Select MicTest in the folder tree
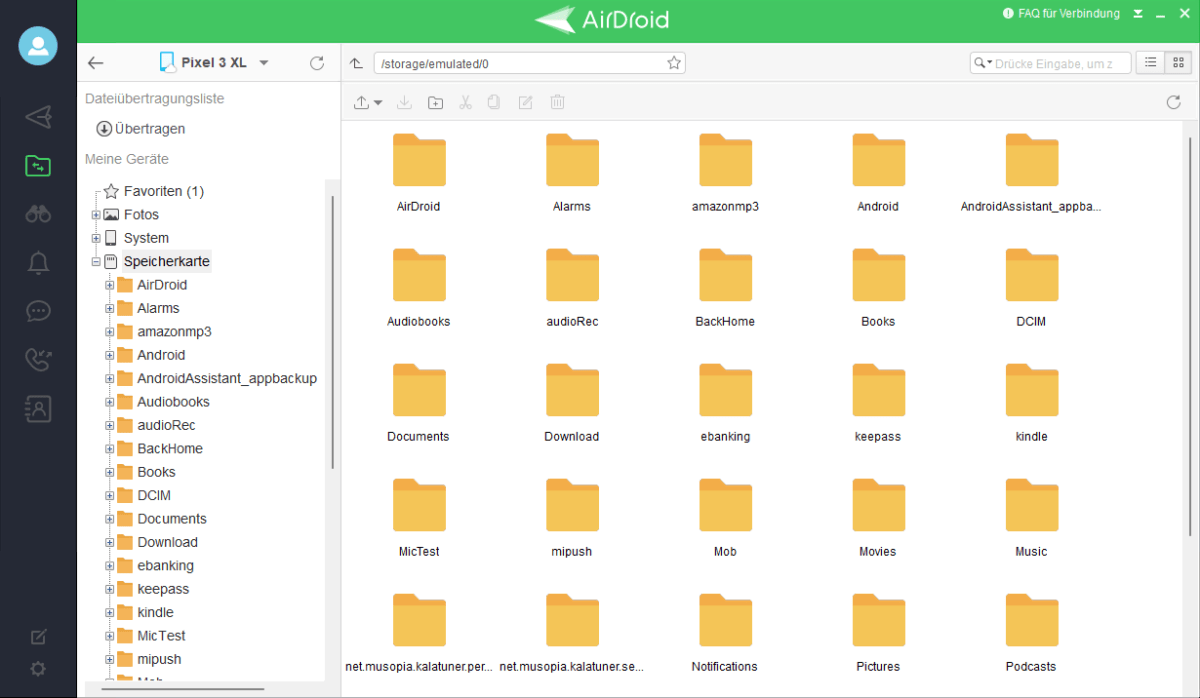Screen dimensions: 1200x698 point(161,636)
